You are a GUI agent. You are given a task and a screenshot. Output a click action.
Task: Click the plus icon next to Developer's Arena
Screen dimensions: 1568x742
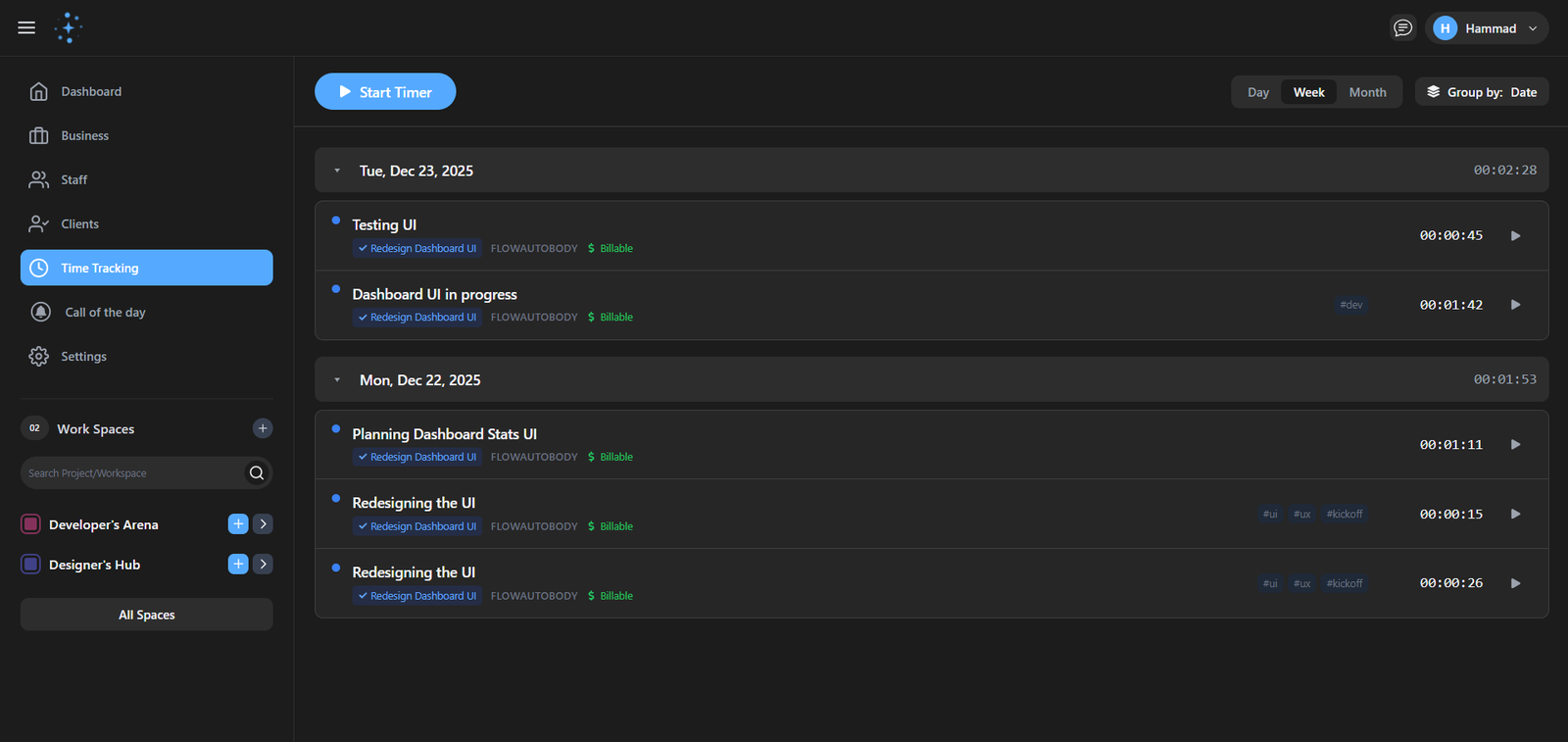pyautogui.click(x=238, y=524)
